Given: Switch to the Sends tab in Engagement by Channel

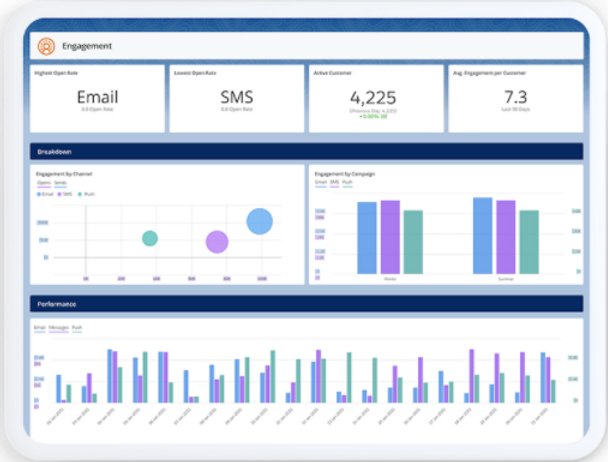Looking at the screenshot, I should pos(59,184).
